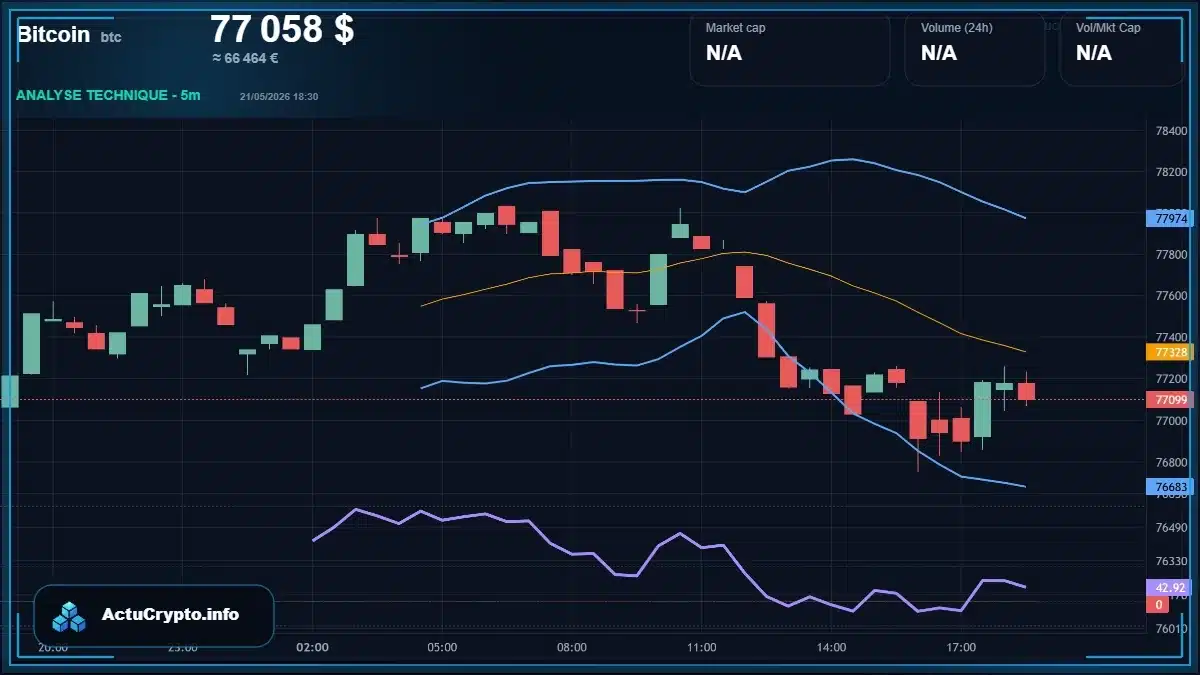This screenshot has width=1200, height=675.
Task: Click the 08:00 time axis label
Action: tap(572, 647)
